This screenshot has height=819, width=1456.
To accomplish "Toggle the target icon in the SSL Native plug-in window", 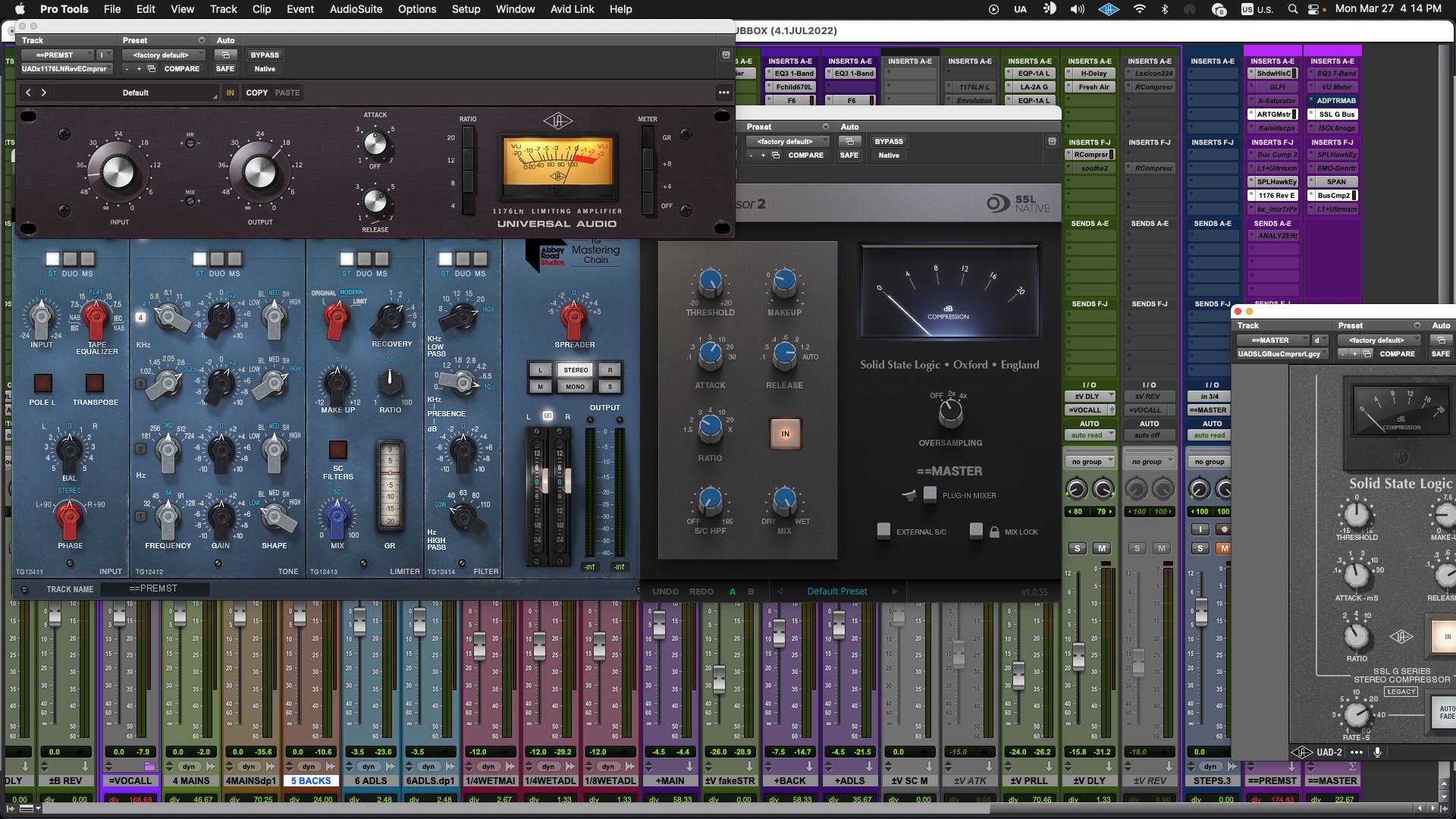I will point(1052,142).
